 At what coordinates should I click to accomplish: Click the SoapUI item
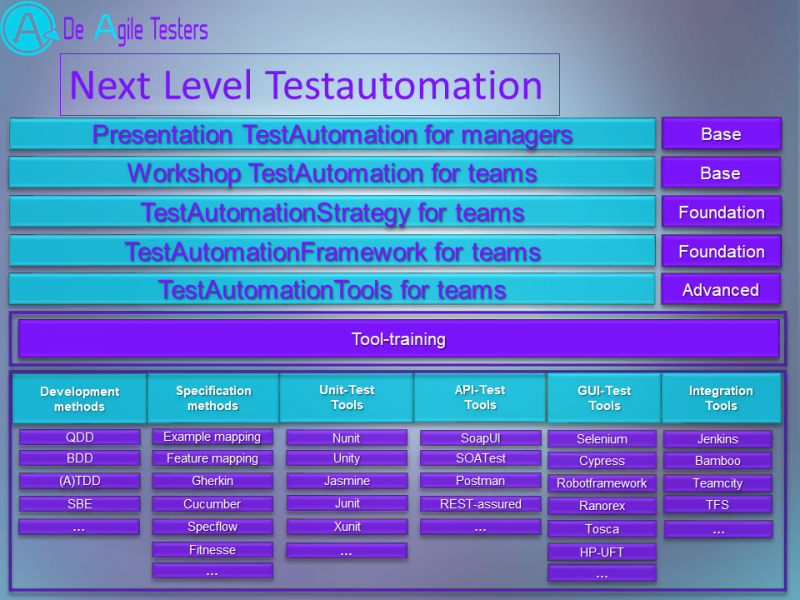(x=481, y=438)
